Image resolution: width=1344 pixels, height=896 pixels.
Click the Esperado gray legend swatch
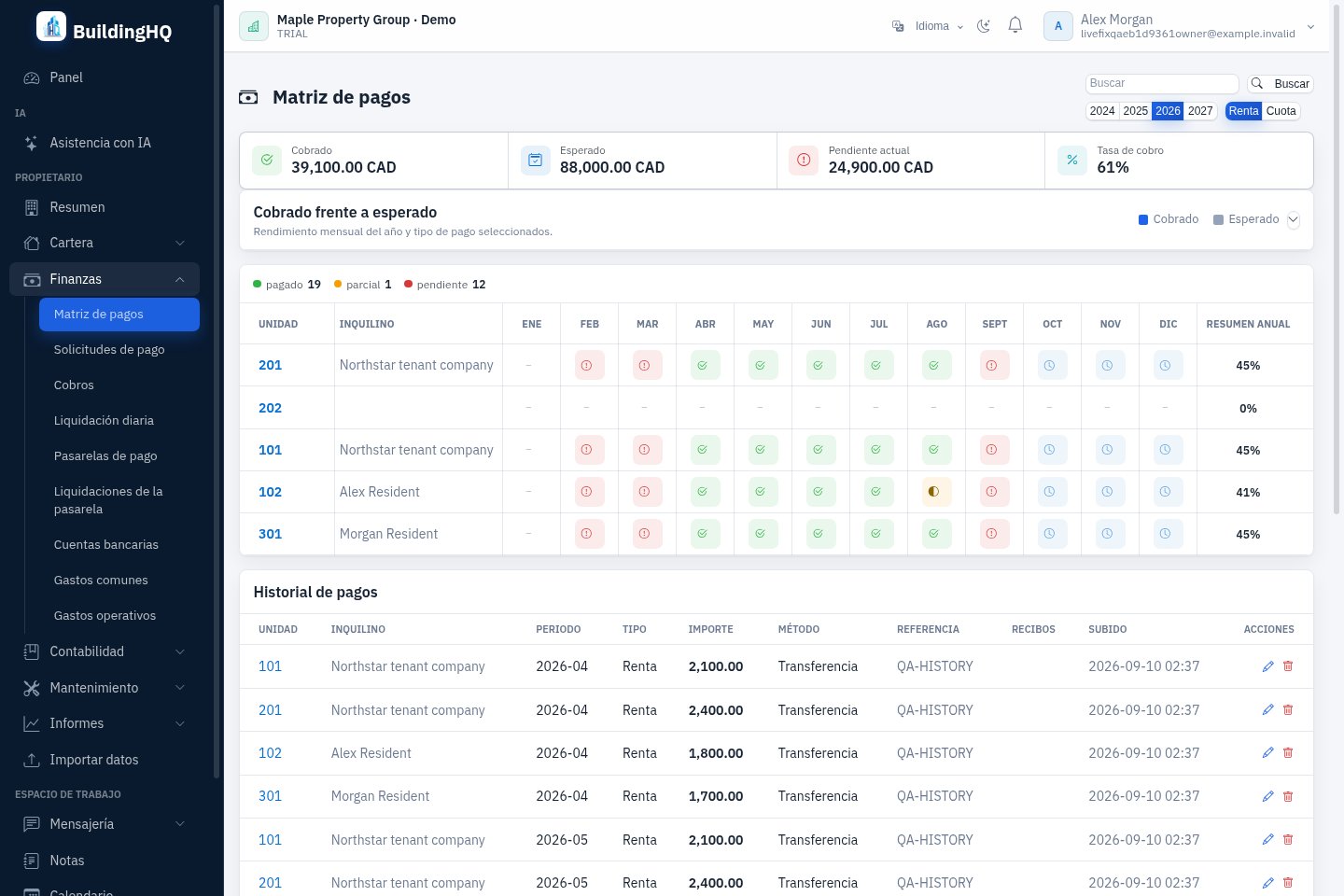point(1218,220)
